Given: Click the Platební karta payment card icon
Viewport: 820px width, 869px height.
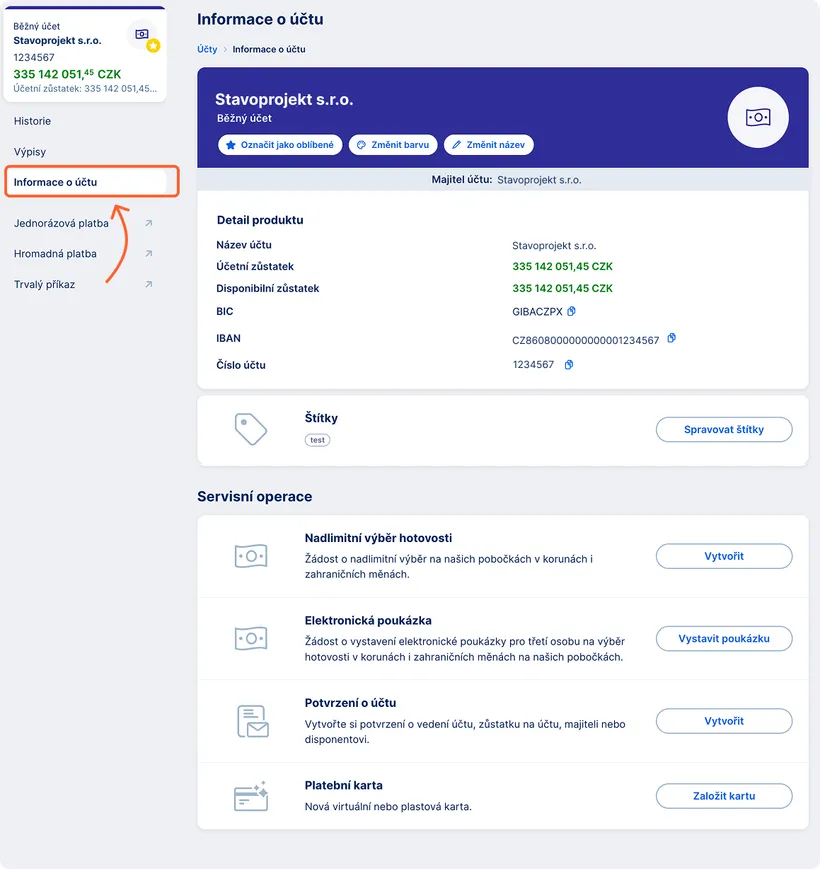Looking at the screenshot, I should pos(249,796).
